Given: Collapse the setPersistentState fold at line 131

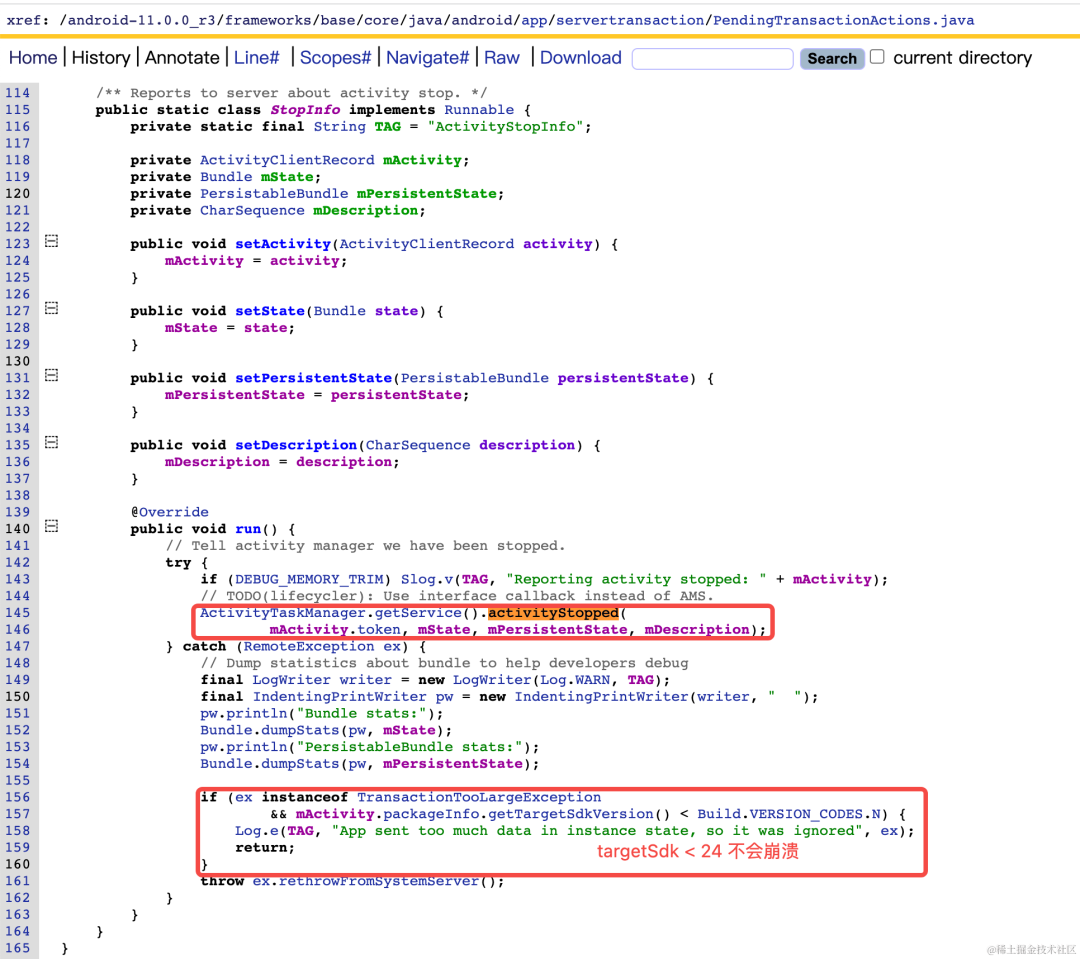Looking at the screenshot, I should [52, 375].
